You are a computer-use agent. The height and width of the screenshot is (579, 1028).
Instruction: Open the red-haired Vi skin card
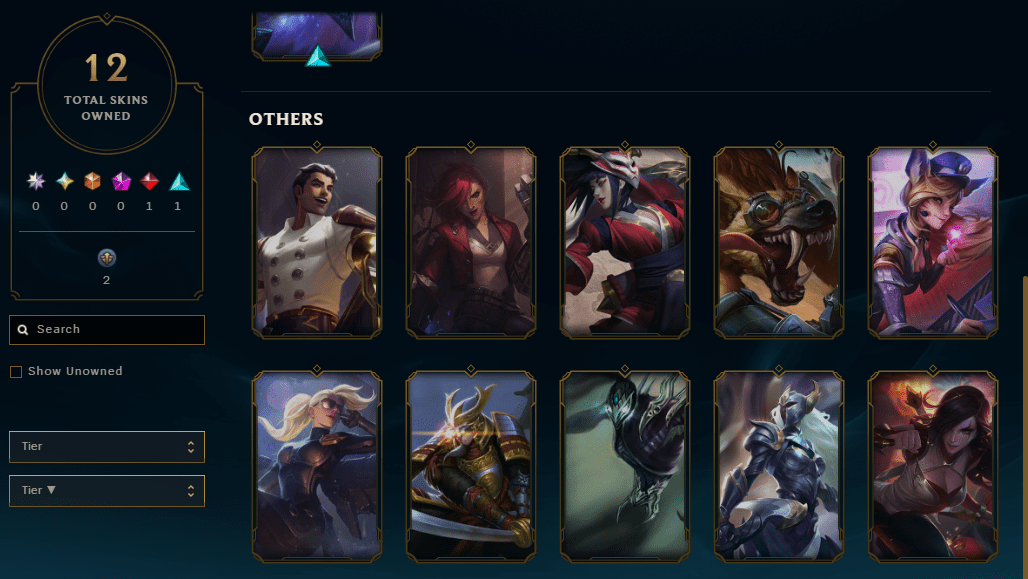(x=471, y=242)
